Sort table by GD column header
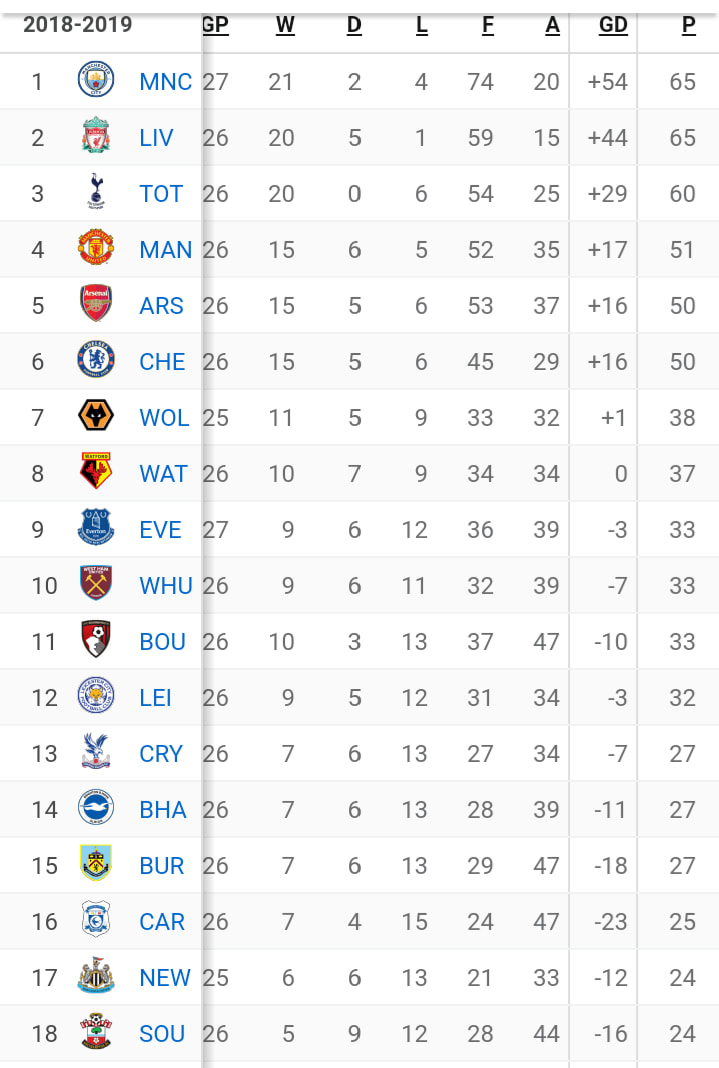Image resolution: width=719 pixels, height=1068 pixels. click(x=613, y=25)
